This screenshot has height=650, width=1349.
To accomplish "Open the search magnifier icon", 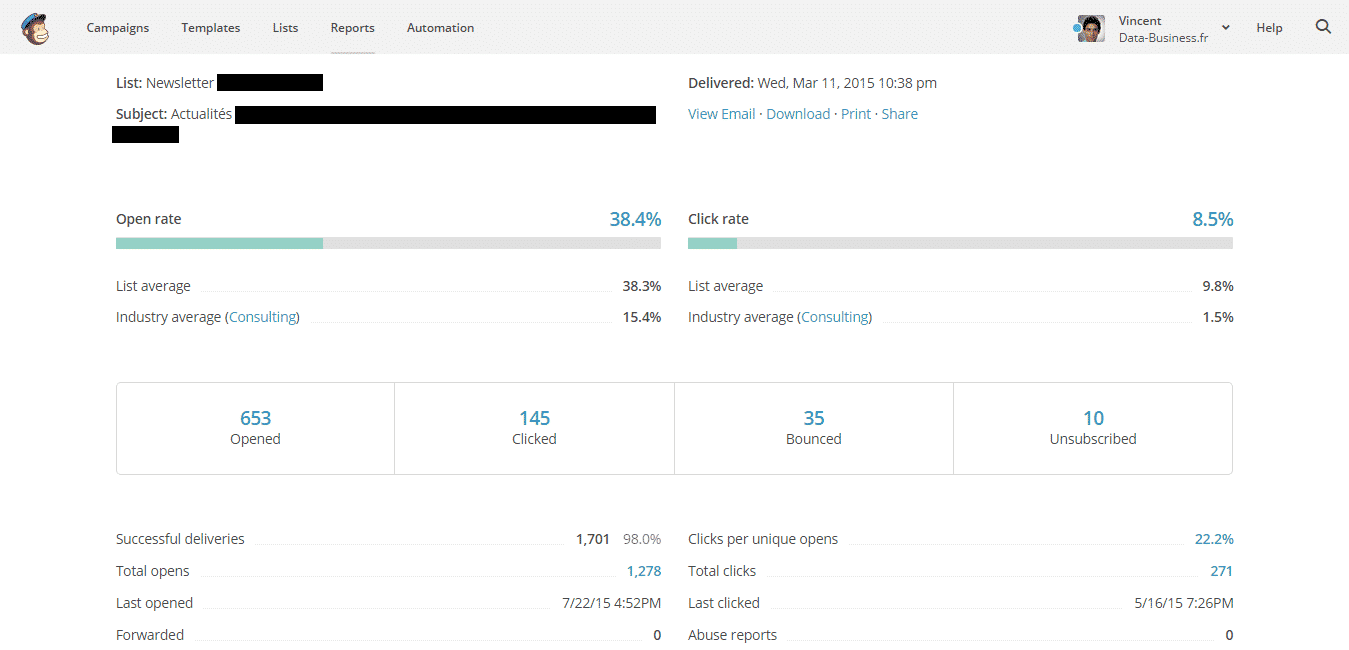I will click(1323, 27).
